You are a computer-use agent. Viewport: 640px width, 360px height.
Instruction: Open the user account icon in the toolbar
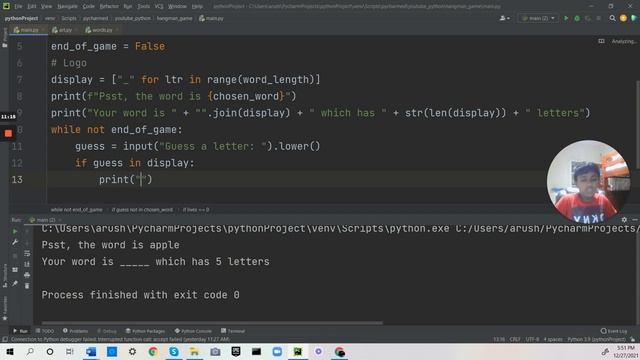pyautogui.click(x=504, y=18)
